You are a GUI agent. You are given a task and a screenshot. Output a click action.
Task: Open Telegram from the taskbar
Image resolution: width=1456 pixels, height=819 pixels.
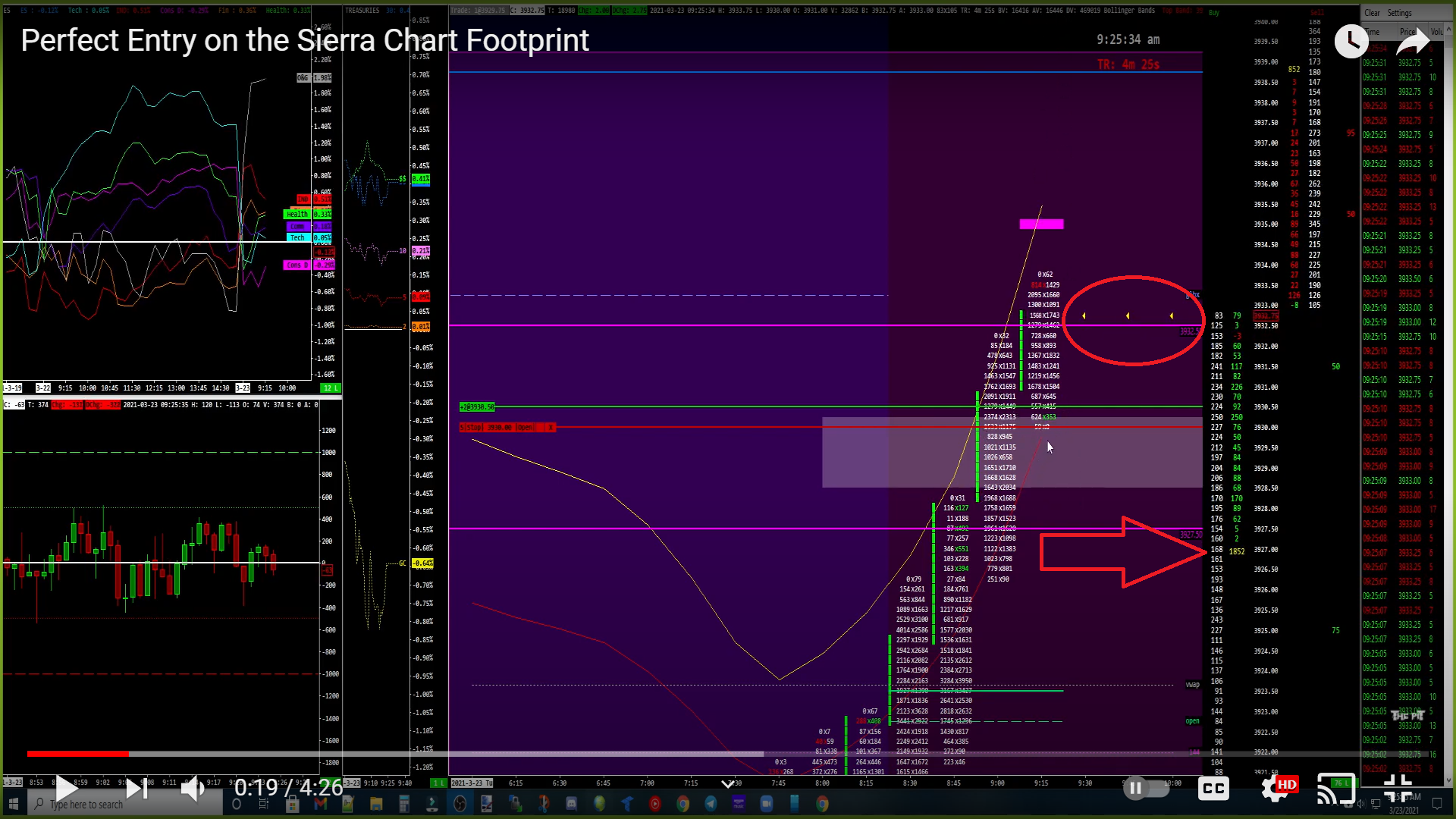pyautogui.click(x=711, y=804)
